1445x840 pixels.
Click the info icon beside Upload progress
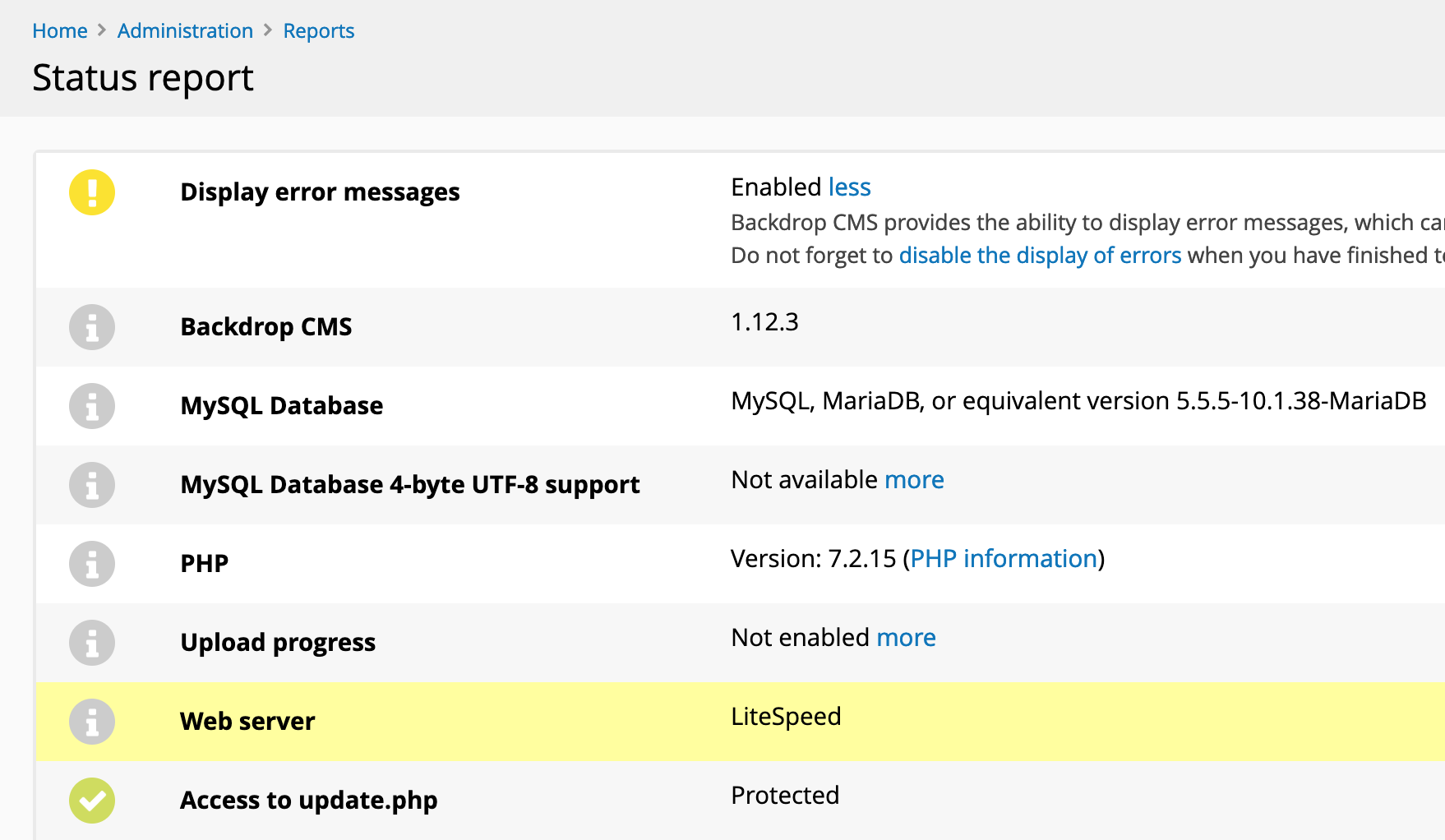tap(92, 643)
